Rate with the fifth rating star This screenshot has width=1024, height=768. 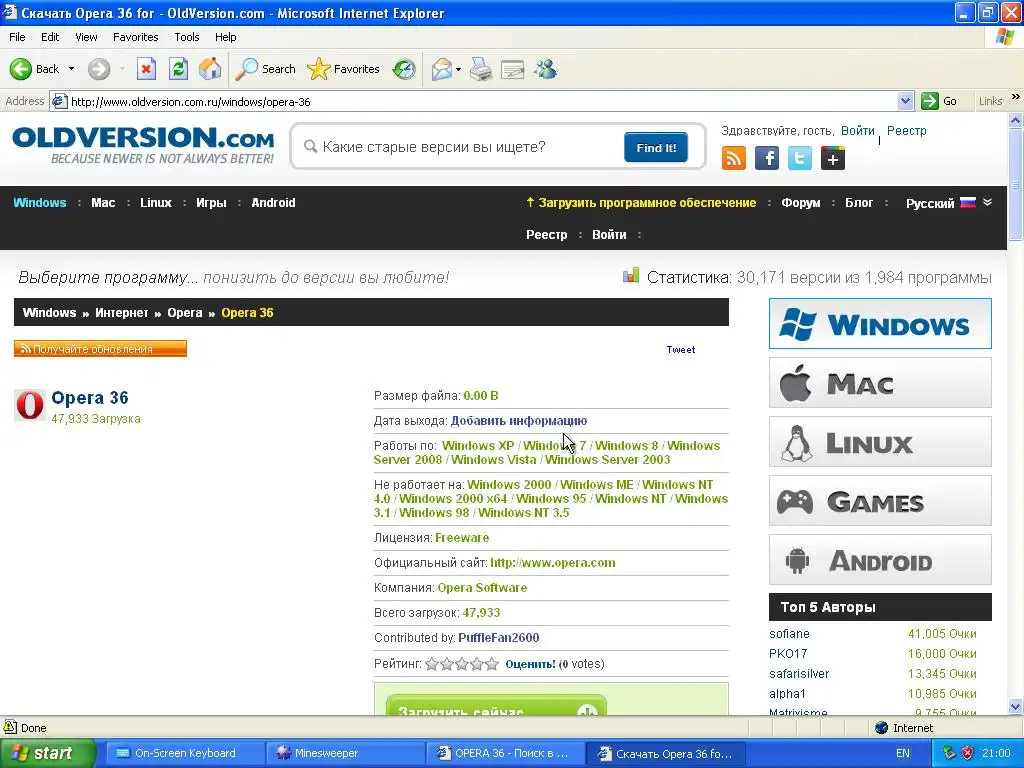point(492,664)
